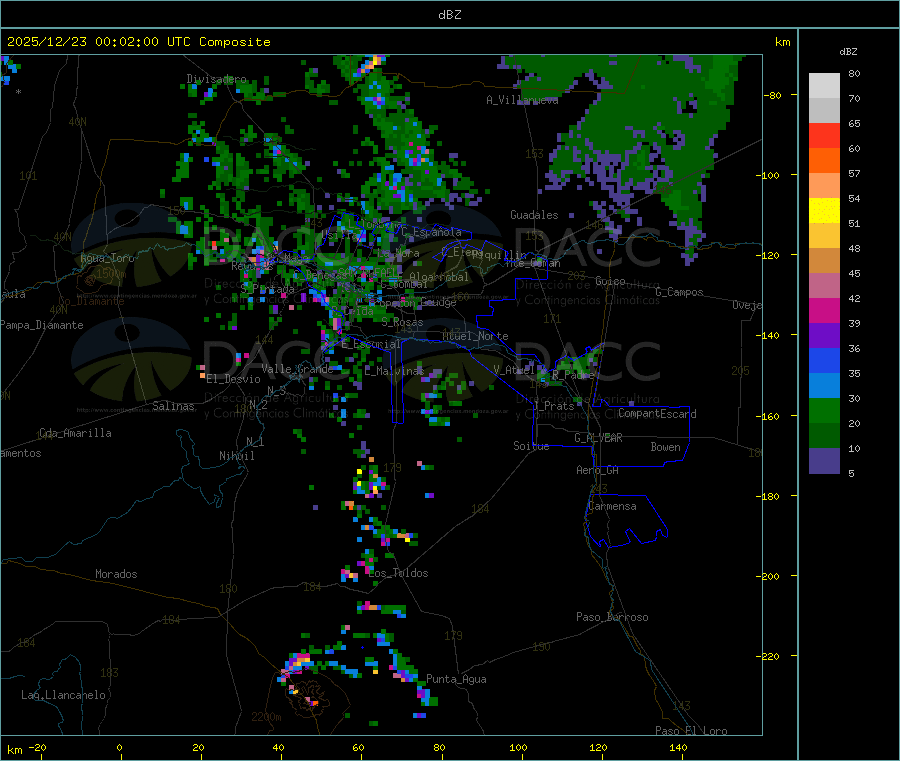Screen dimensions: 900x761
Task: Click the Divisadero map label
Action: [216, 79]
